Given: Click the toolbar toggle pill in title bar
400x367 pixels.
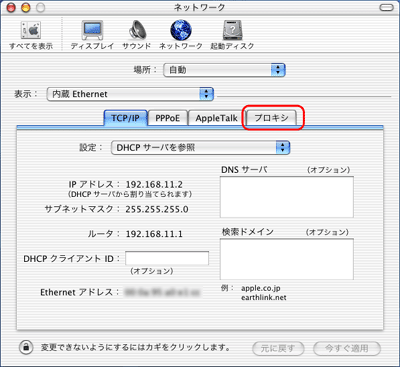Looking at the screenshot, I should point(386,7).
